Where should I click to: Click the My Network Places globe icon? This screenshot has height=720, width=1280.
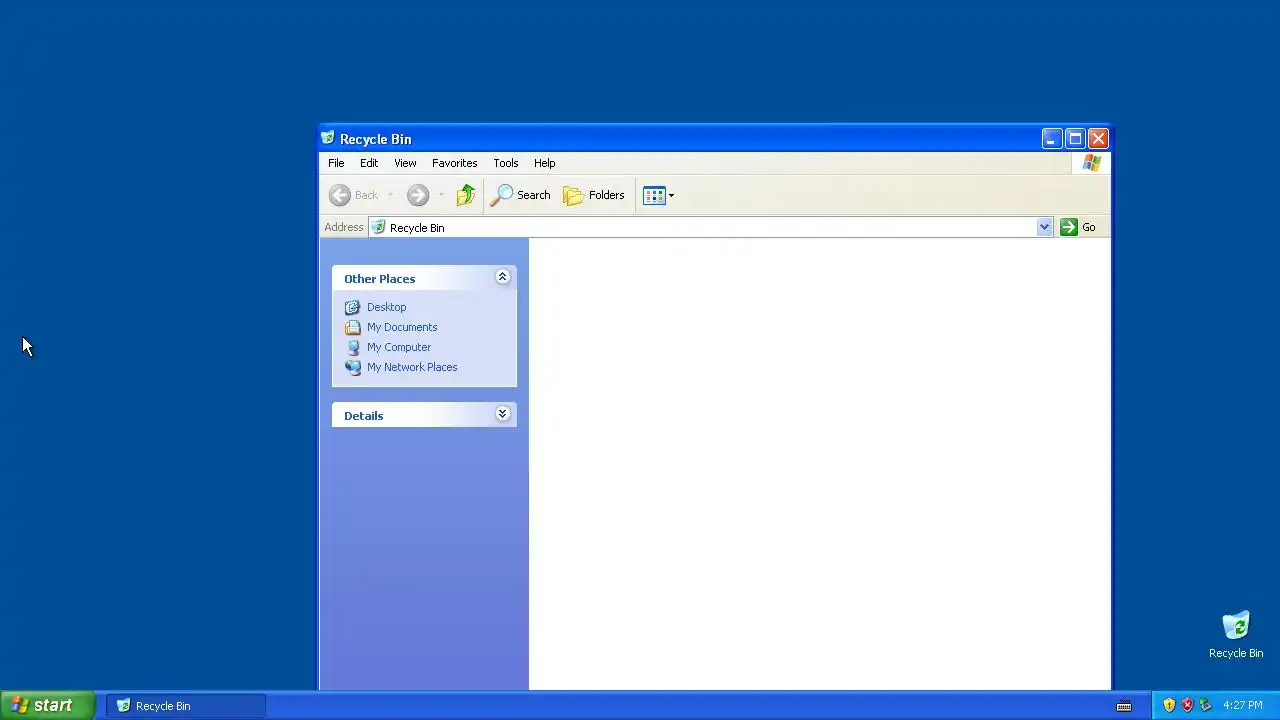point(352,367)
